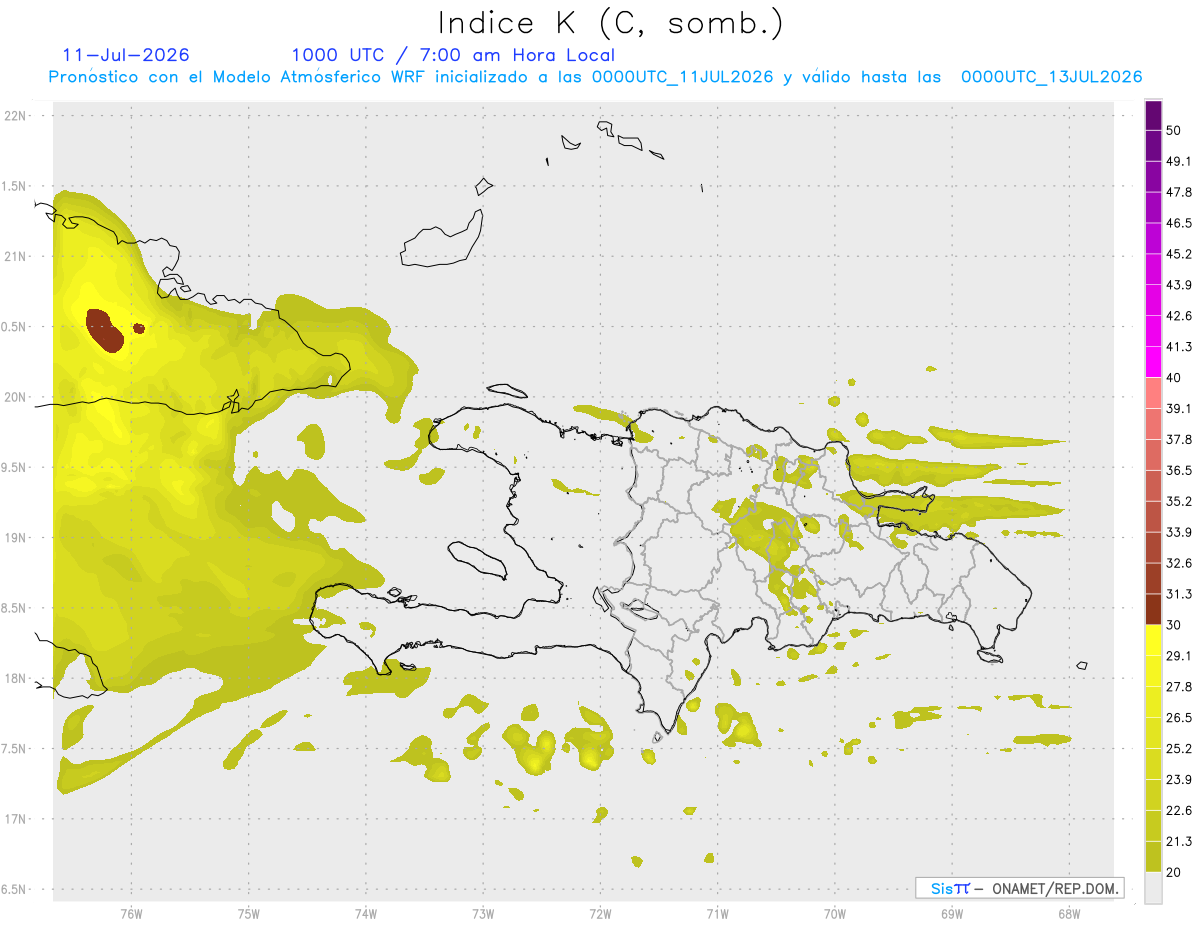Viewport: 1200px width, 927px height.
Task: Click the SisTT - ONAMET/REP.DOM. credit box
Action: pos(1019,888)
